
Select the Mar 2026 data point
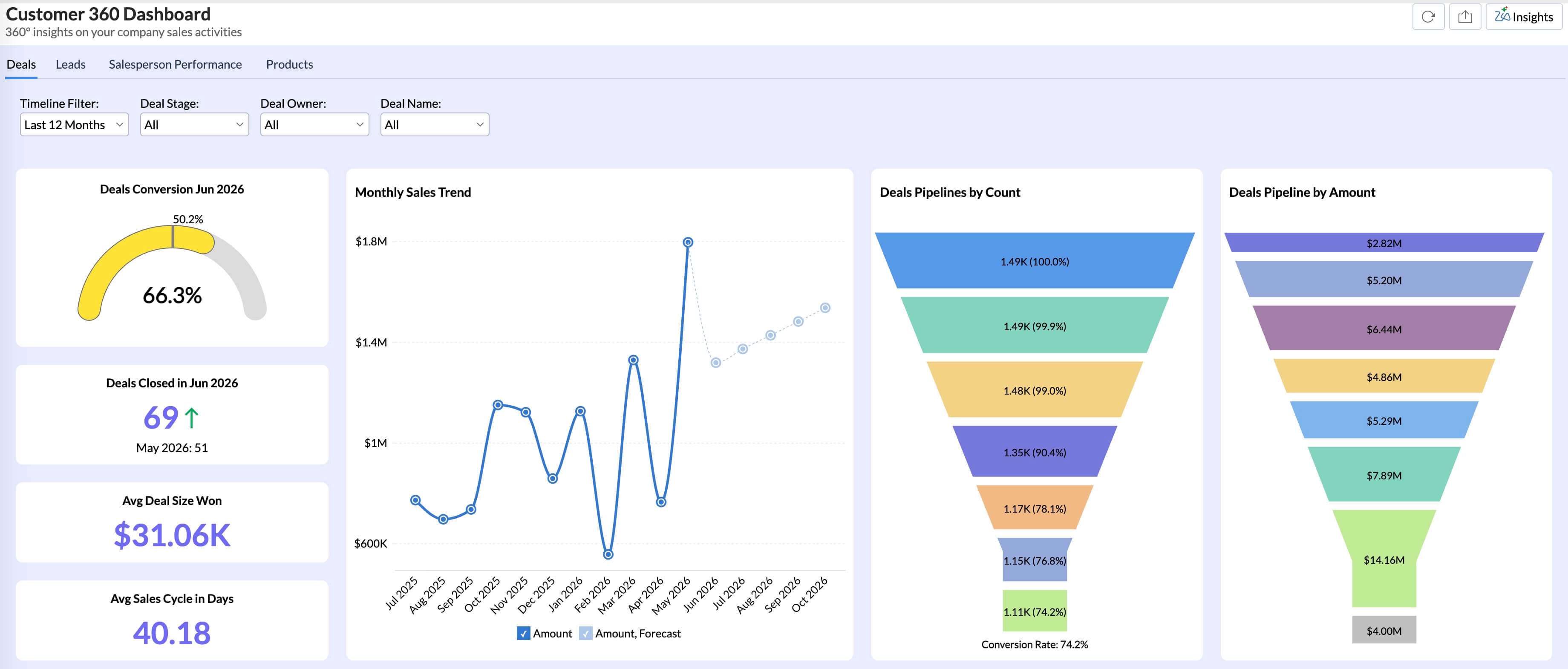point(633,360)
